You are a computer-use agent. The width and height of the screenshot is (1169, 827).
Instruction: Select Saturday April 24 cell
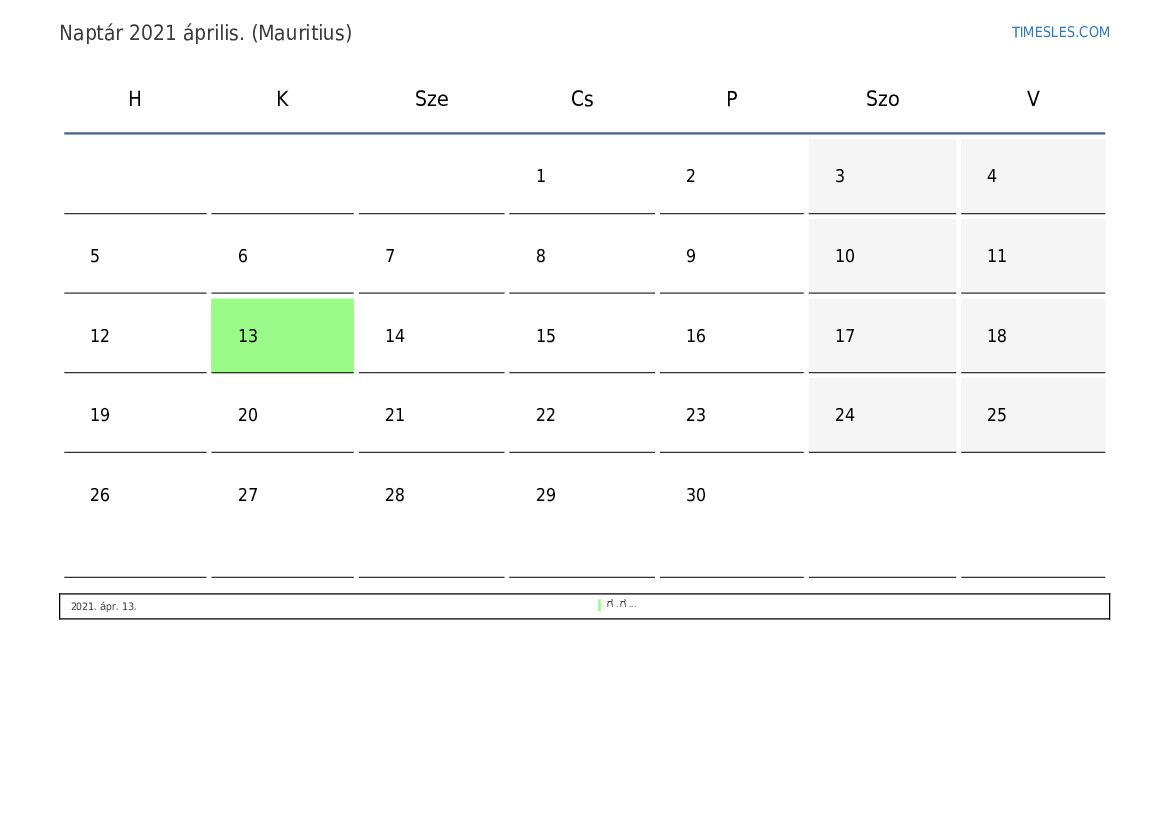point(882,415)
